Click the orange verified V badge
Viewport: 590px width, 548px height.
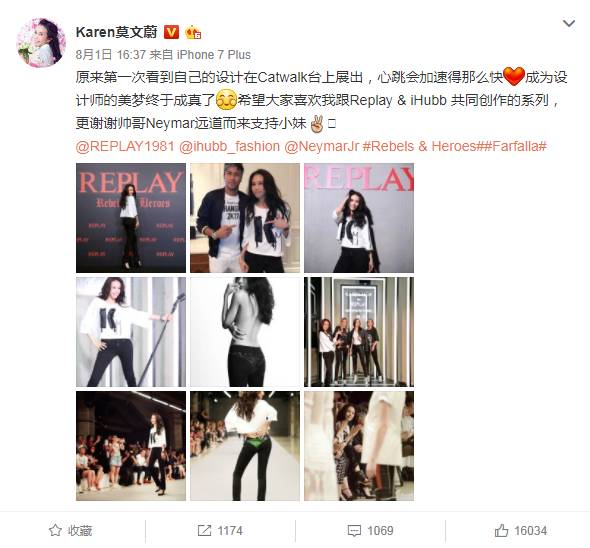point(171,32)
